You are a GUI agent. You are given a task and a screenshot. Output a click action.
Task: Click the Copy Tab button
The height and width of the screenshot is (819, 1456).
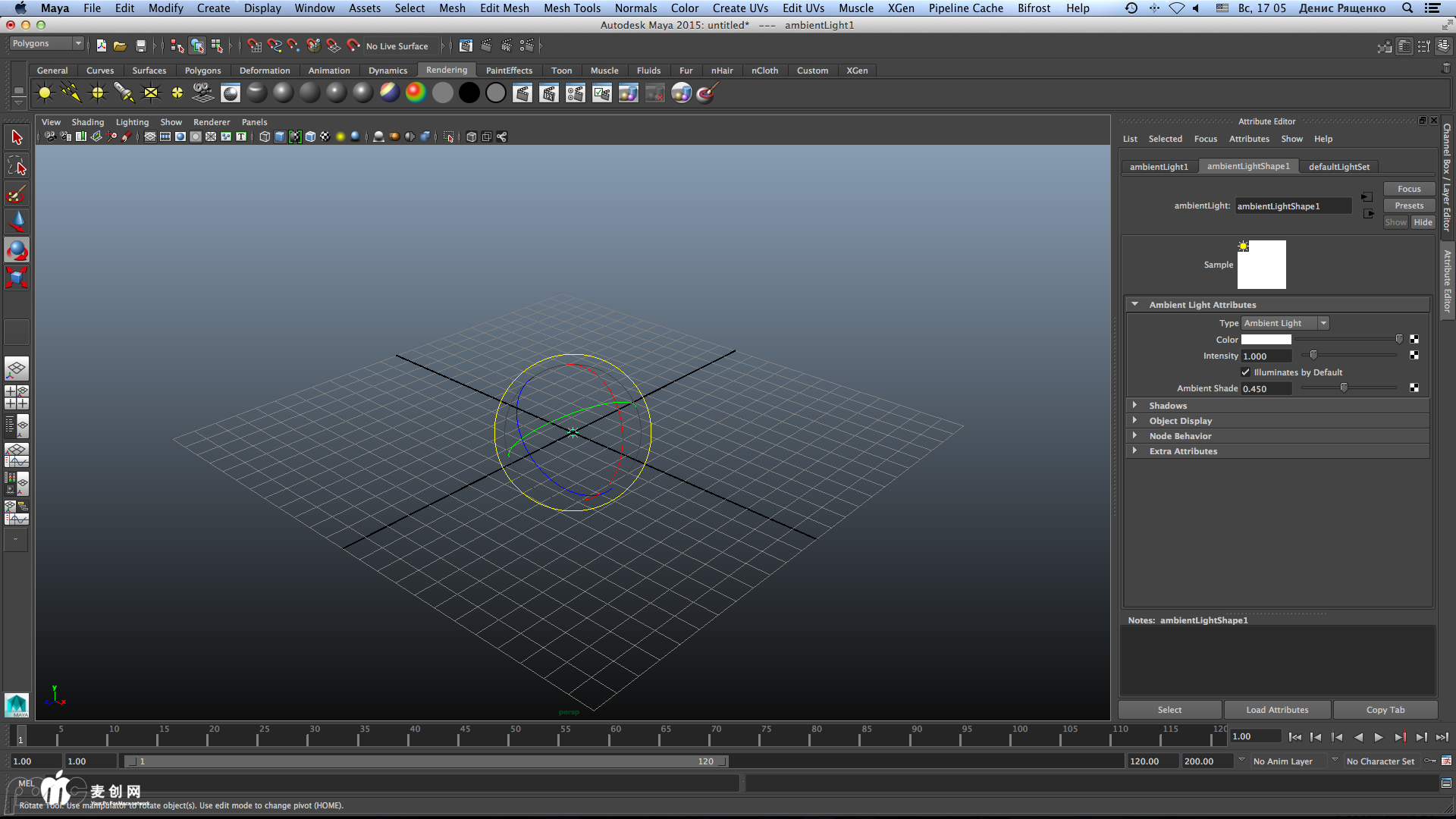click(1385, 709)
